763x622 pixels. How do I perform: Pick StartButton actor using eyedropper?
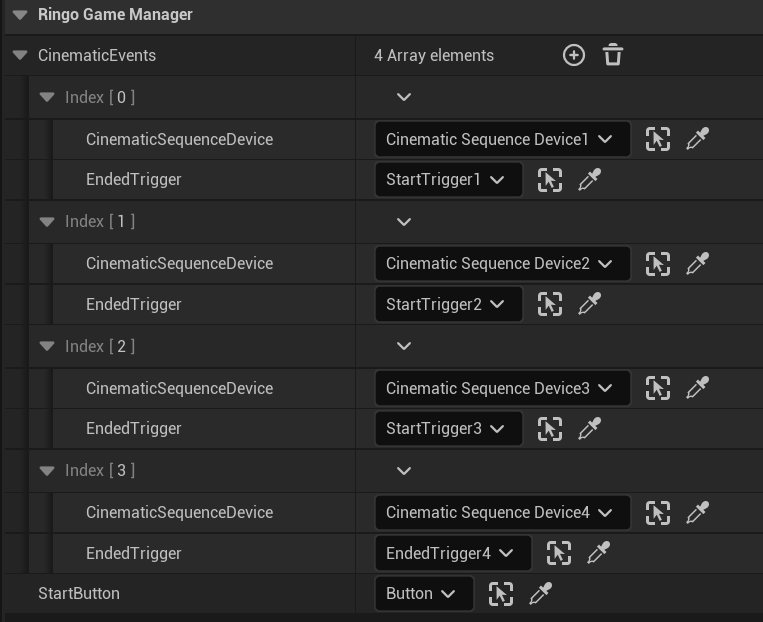click(x=540, y=594)
